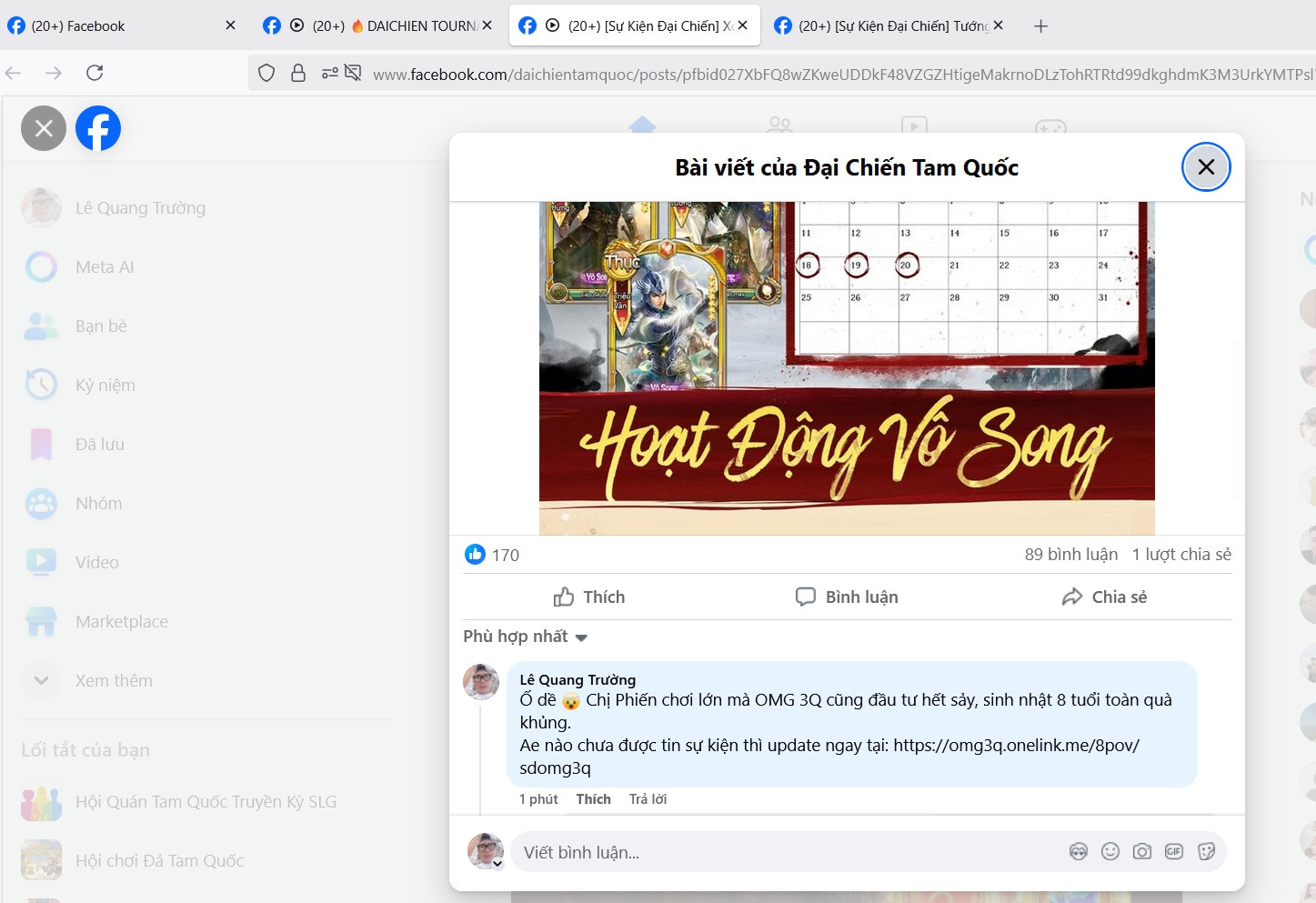Open Lê Quang Trường's name in comment
This screenshot has height=903, width=1316.
[578, 679]
